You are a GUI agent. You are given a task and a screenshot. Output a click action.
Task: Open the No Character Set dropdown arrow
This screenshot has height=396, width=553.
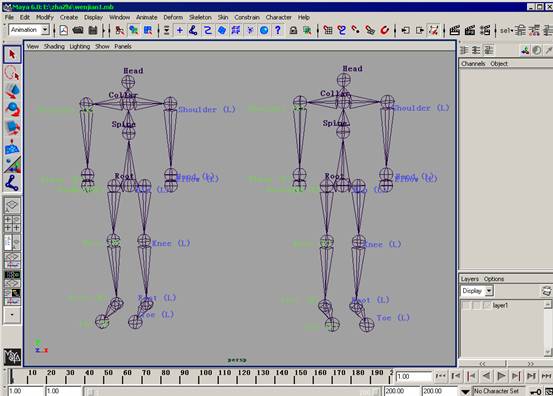point(466,391)
